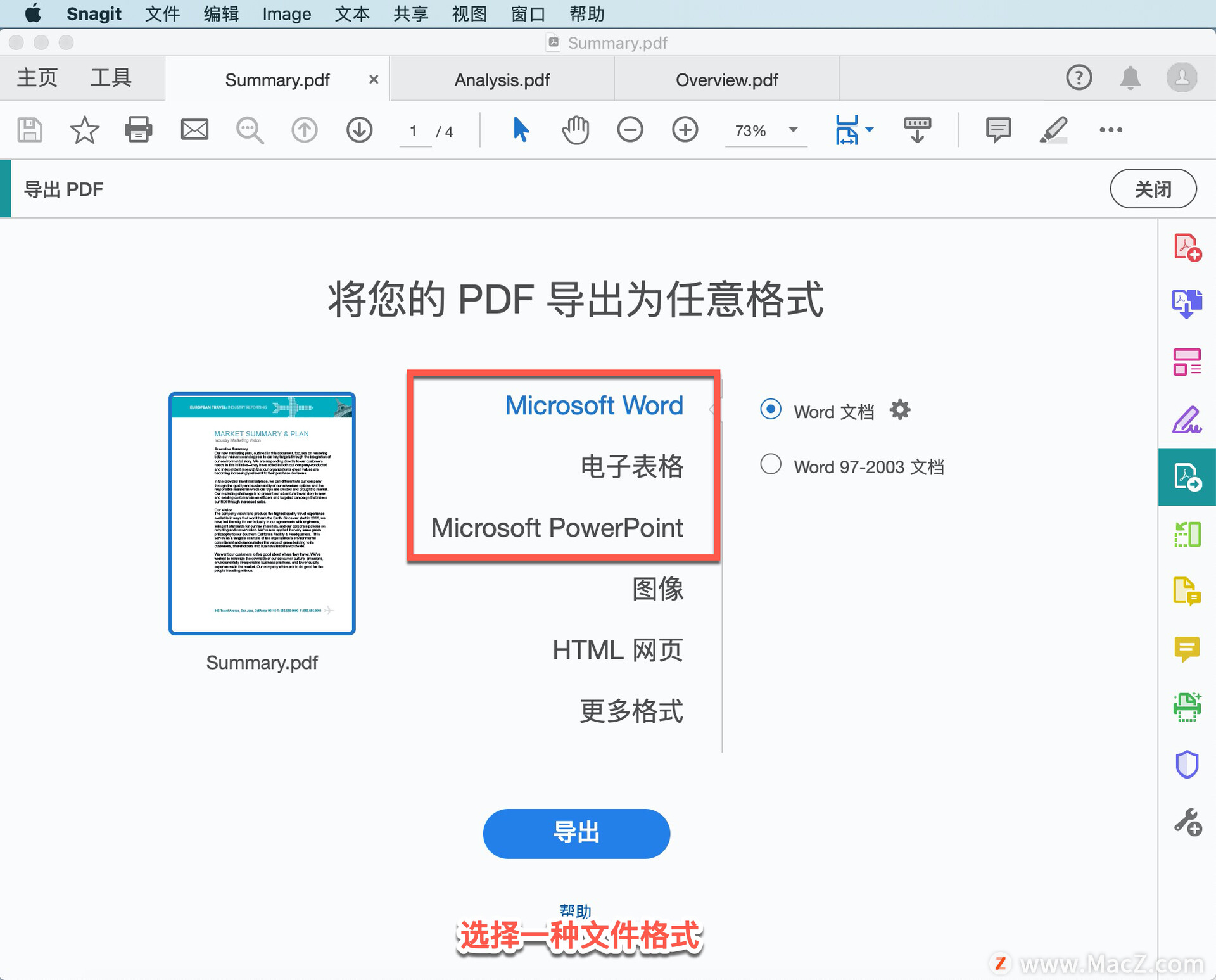
Task: Close the Summary.pdf tab
Action: 374,80
